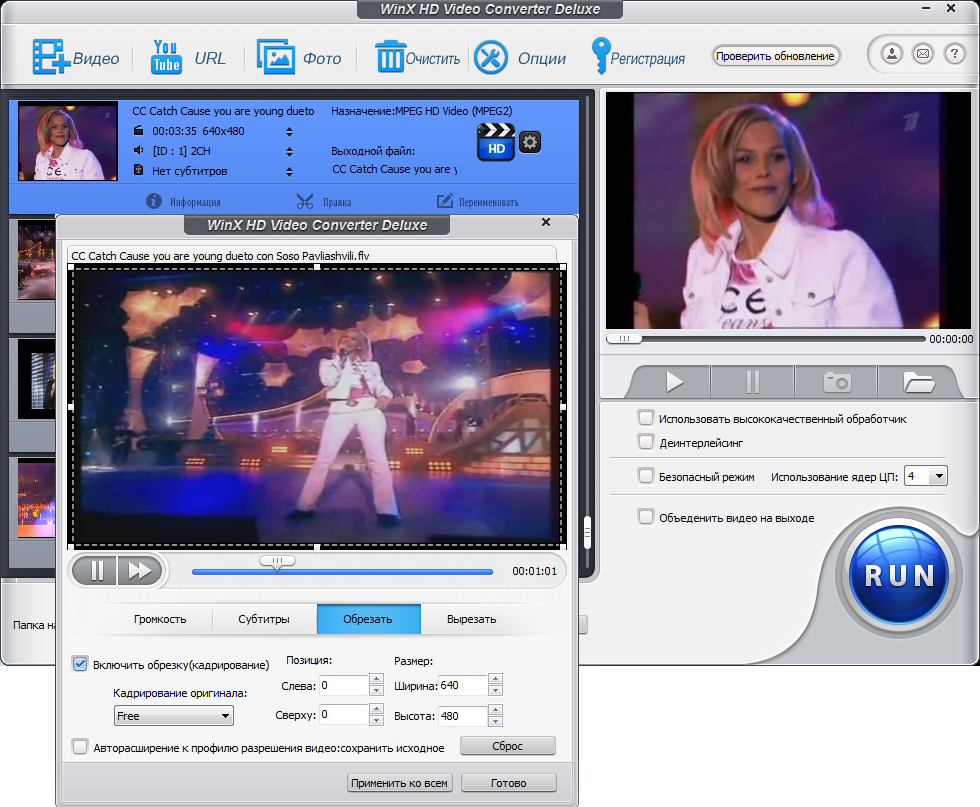This screenshot has width=980, height=807.
Task: Select the Обрезать (Crop) tab
Action: coord(368,619)
